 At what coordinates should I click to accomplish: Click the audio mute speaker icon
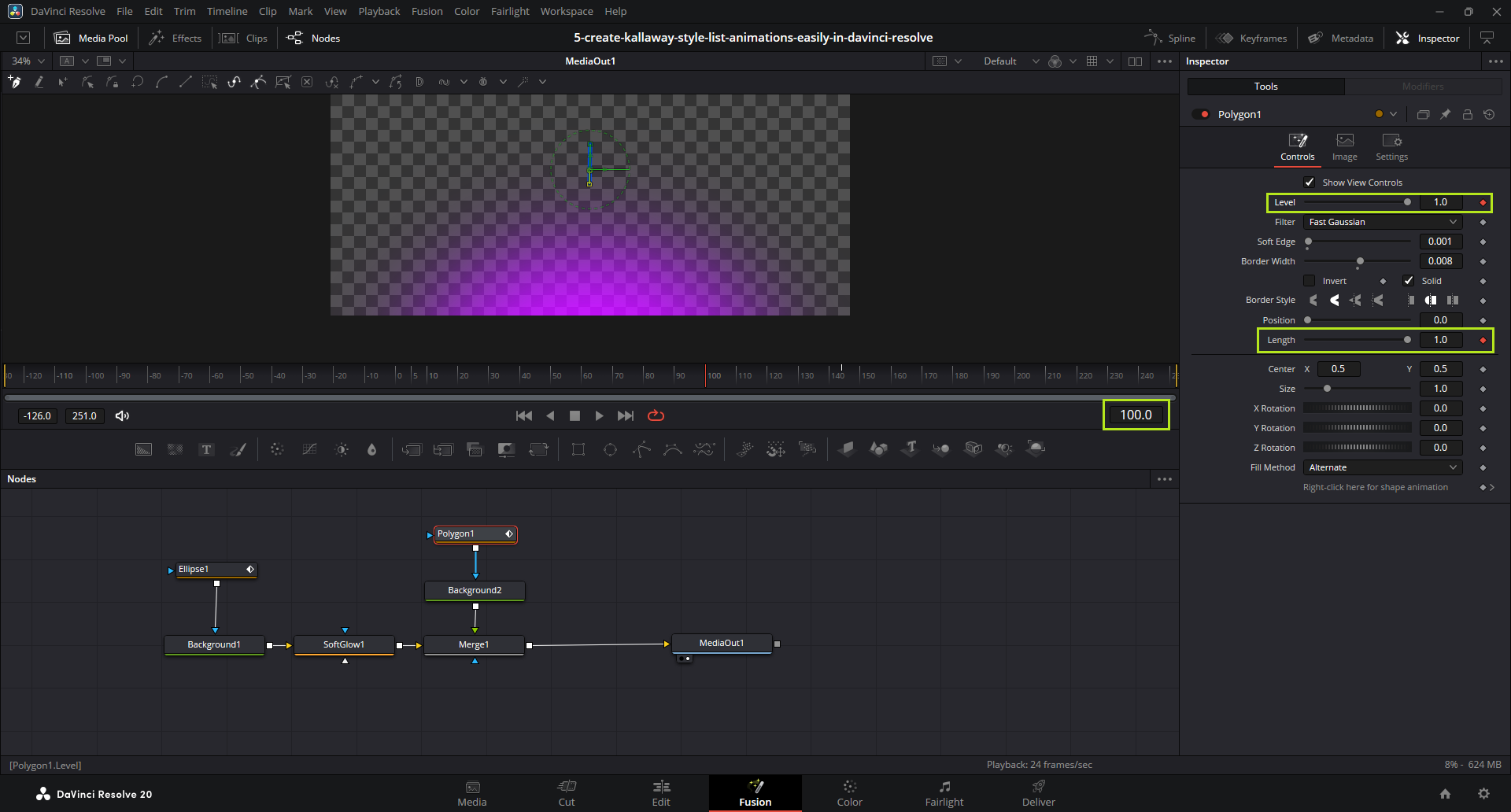pos(122,415)
